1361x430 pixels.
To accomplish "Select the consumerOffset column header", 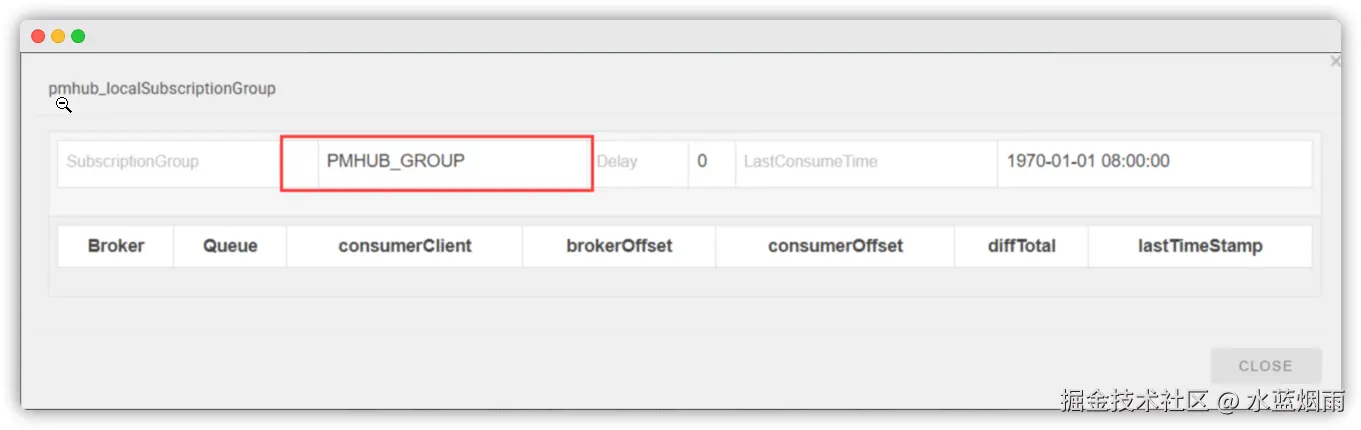I will point(835,246).
